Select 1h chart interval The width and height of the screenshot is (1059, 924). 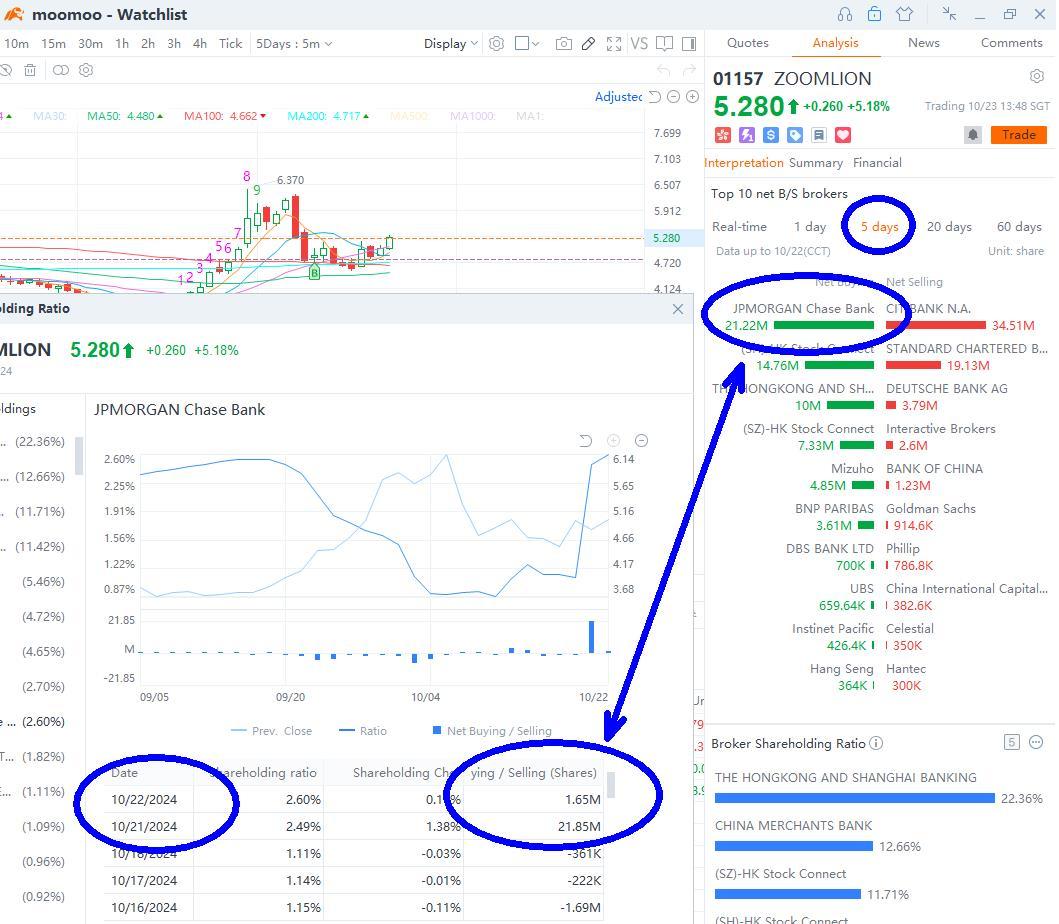(x=122, y=44)
